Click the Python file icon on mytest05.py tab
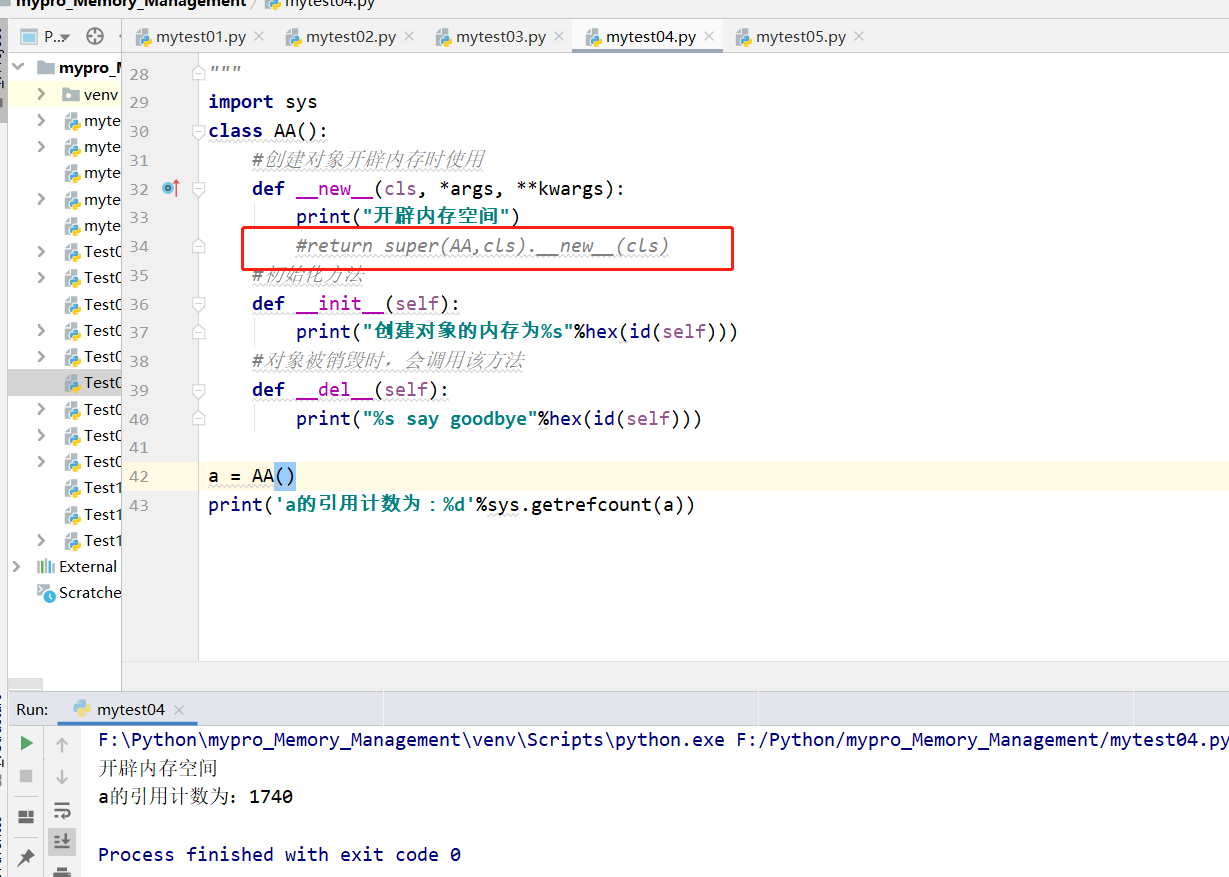This screenshot has width=1229, height=877. [x=743, y=37]
